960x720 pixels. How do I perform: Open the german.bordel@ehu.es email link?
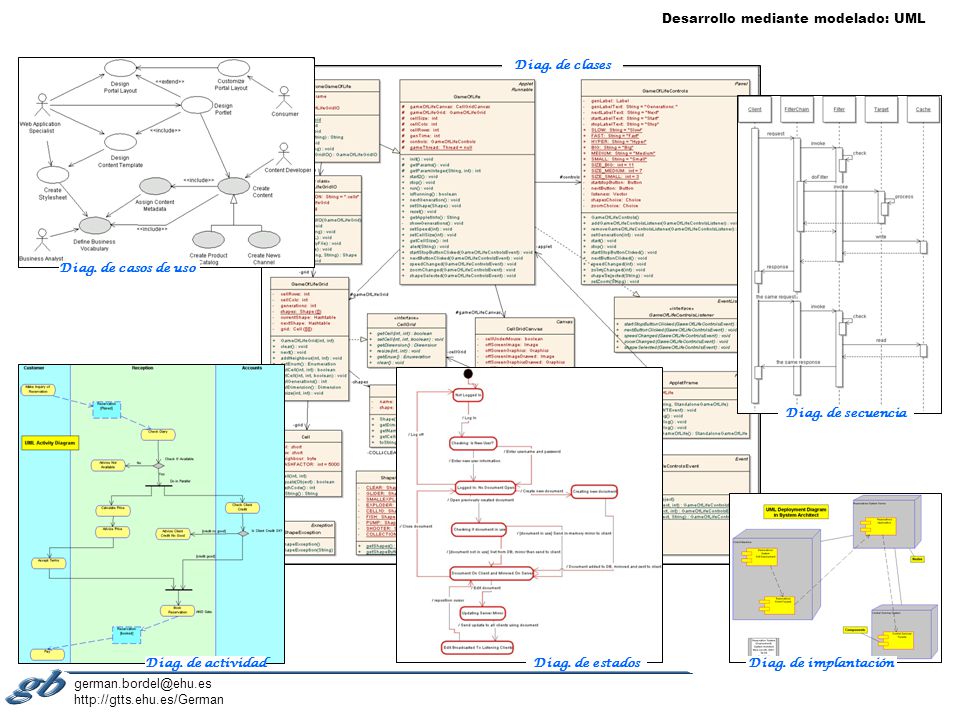click(x=143, y=684)
